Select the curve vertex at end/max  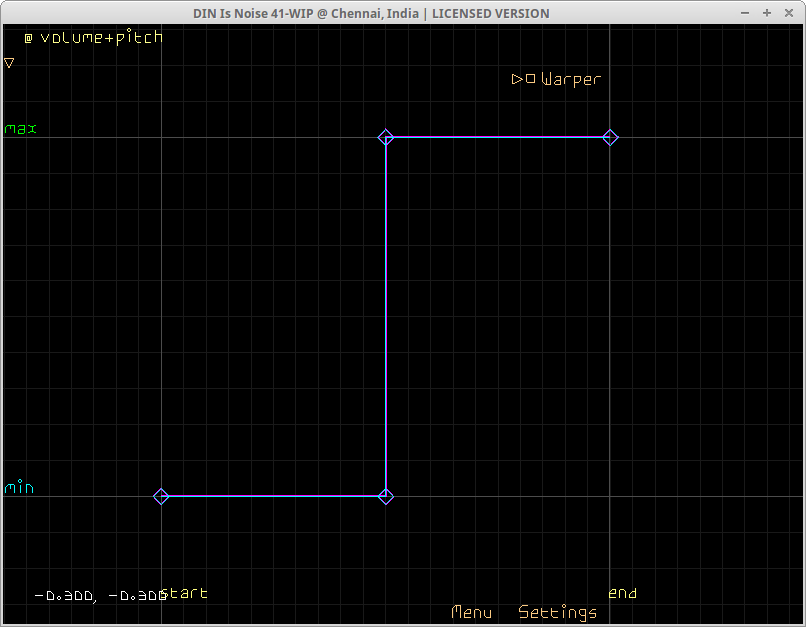pos(610,137)
